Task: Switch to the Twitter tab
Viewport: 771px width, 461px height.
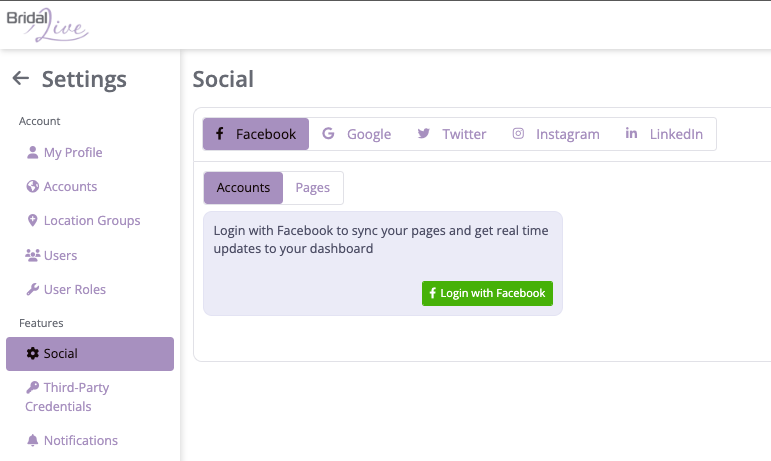Action: [x=451, y=134]
